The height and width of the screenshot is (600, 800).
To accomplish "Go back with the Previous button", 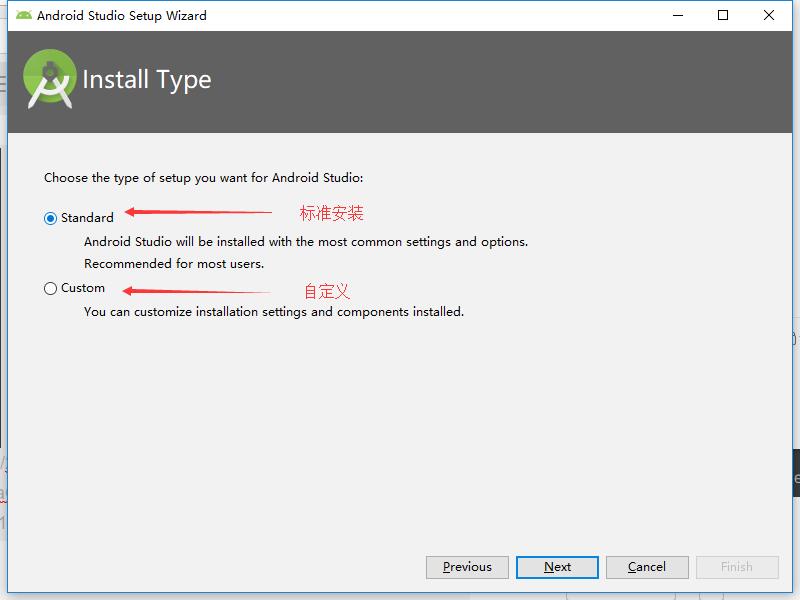I will [467, 567].
